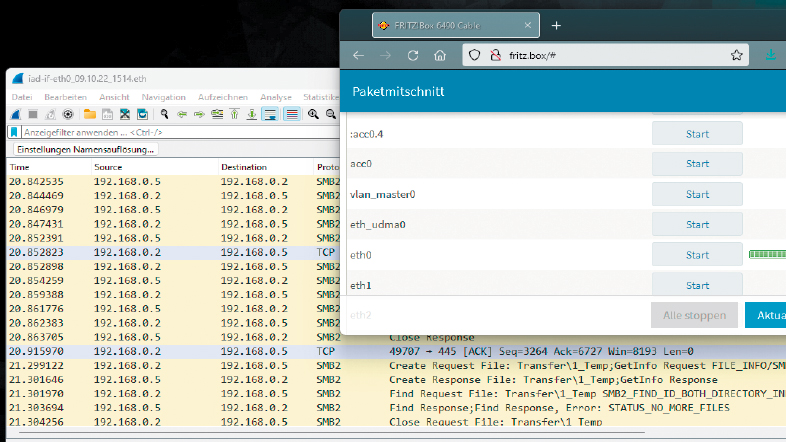Jump to the last packet icon
This screenshot has width=786, height=442.
(x=252, y=115)
